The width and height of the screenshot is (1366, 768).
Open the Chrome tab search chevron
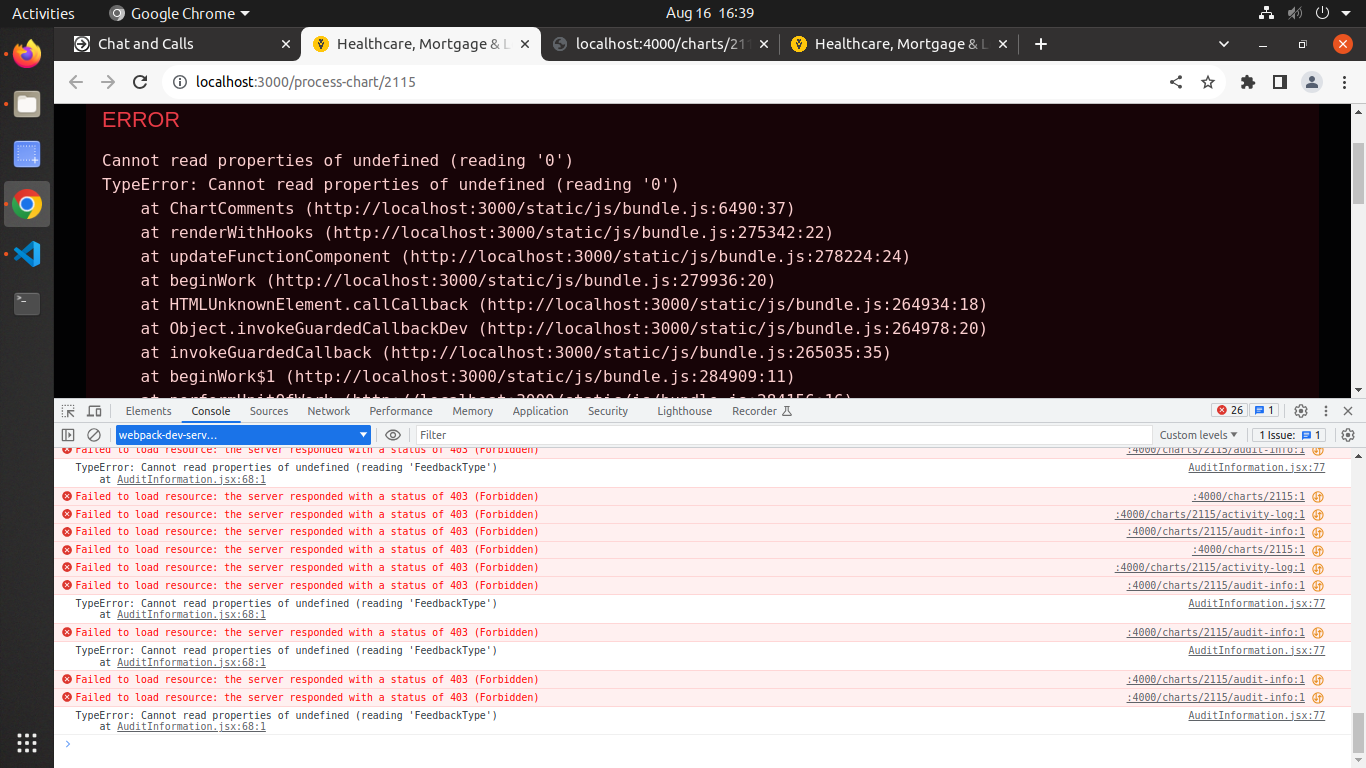coord(1224,44)
